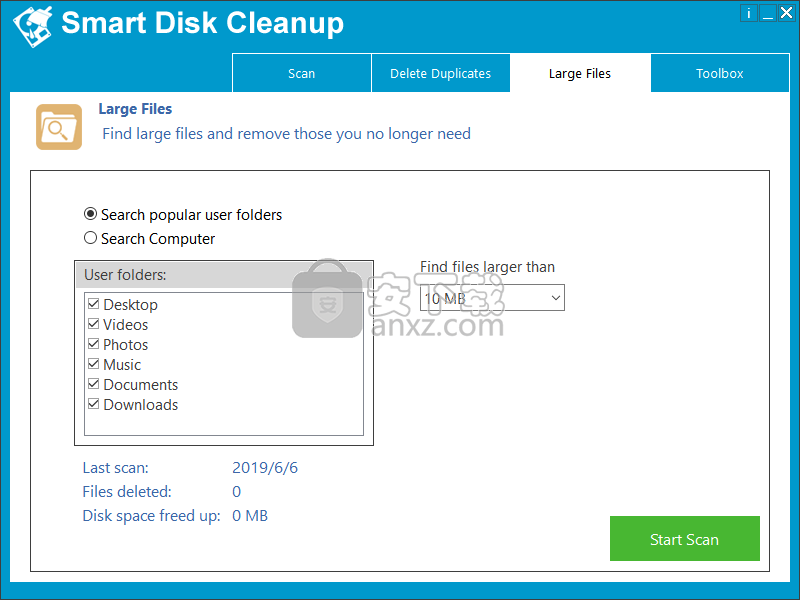This screenshot has width=800, height=600.
Task: Click the User folders list header
Action: click(224, 275)
